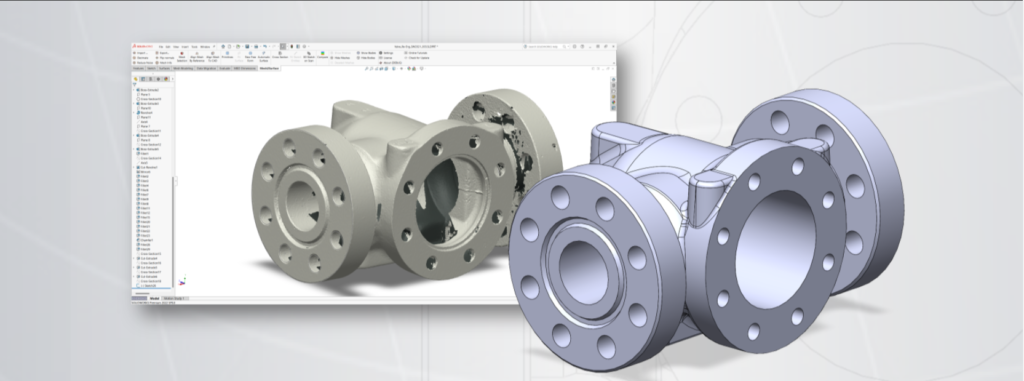Expand the Cut-Revolve1 feature node
The image size is (1024, 381).
pos(133,167)
